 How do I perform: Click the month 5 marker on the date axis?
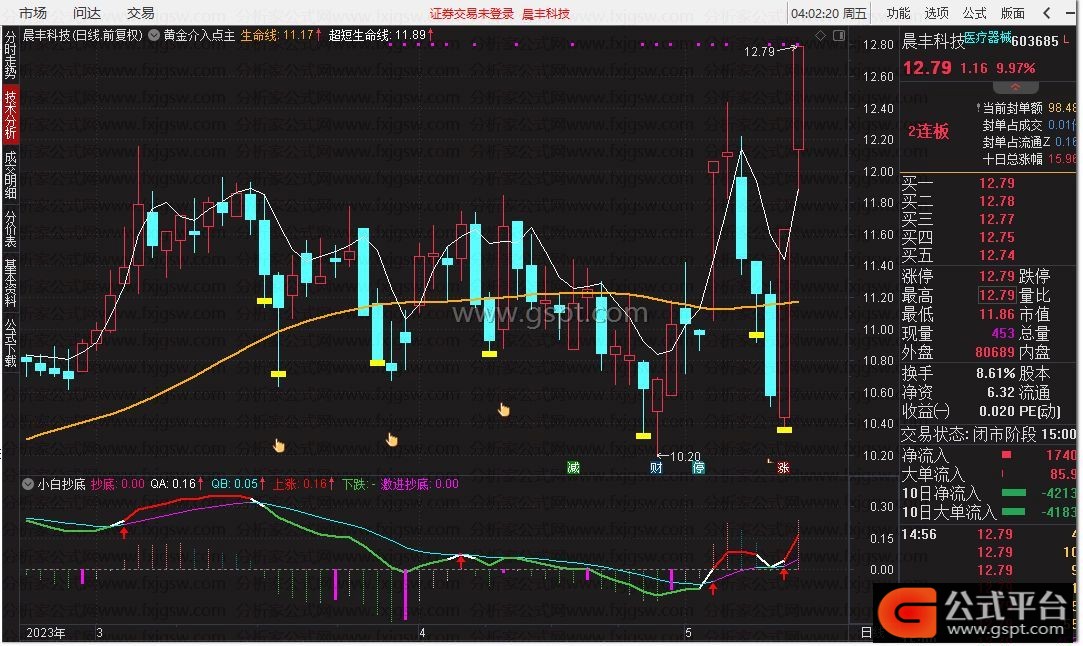pos(688,633)
